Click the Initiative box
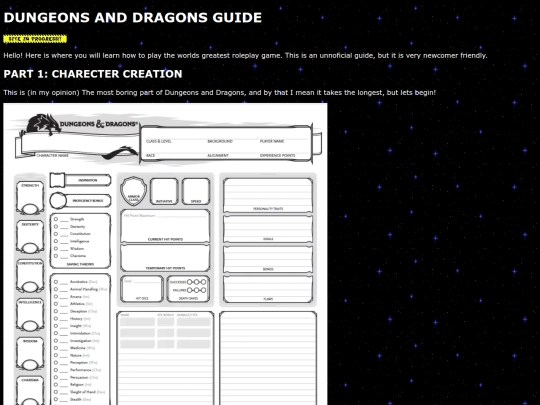Screen dimensions: 540x405 pos(164,191)
